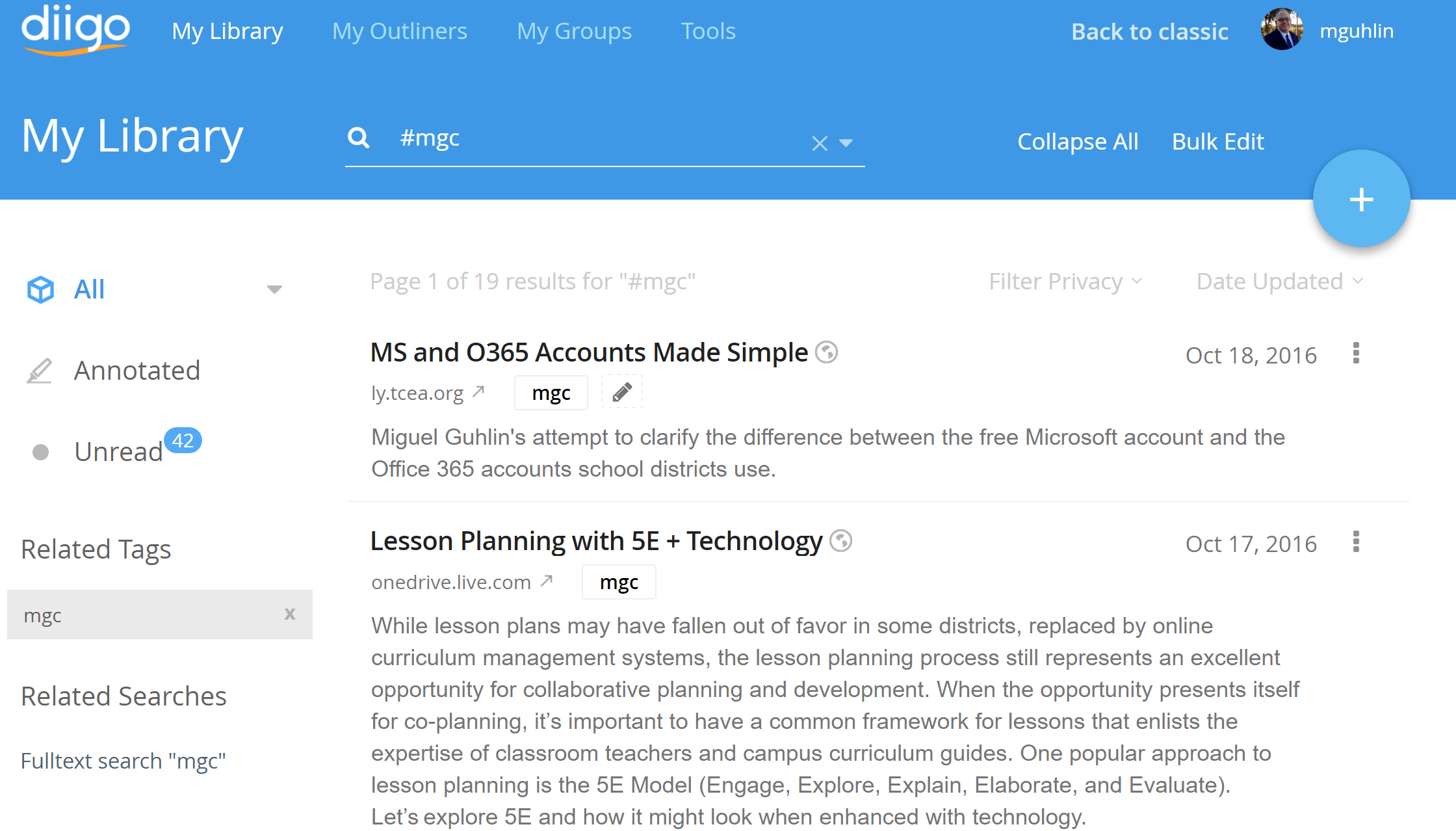Click the My Library page heading
Image resolution: width=1456 pixels, height=831 pixels.
tap(133, 137)
